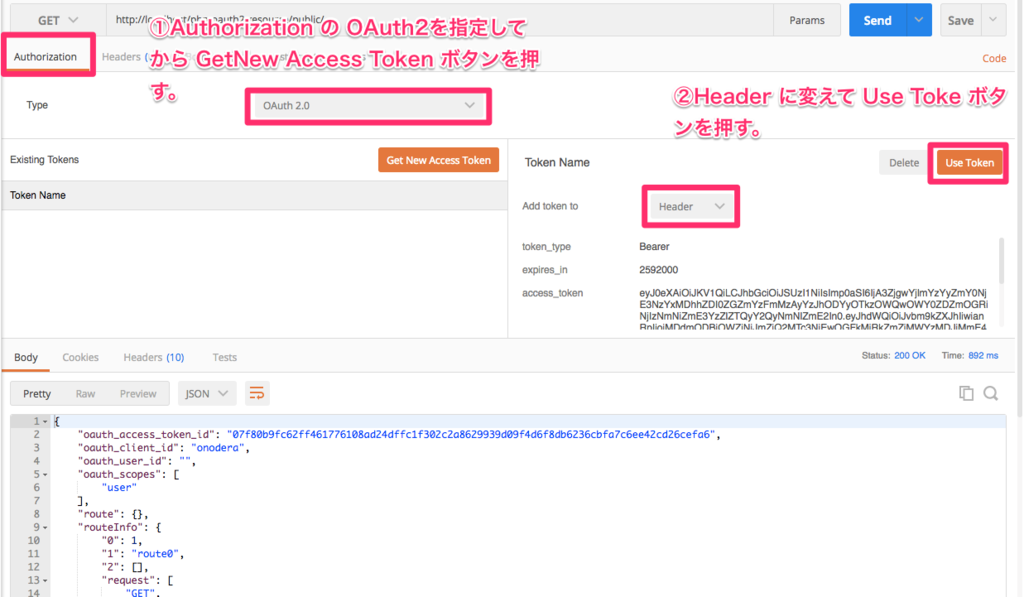This screenshot has width=1024, height=597.
Task: Open the JSON format dropdown
Action: [206, 394]
